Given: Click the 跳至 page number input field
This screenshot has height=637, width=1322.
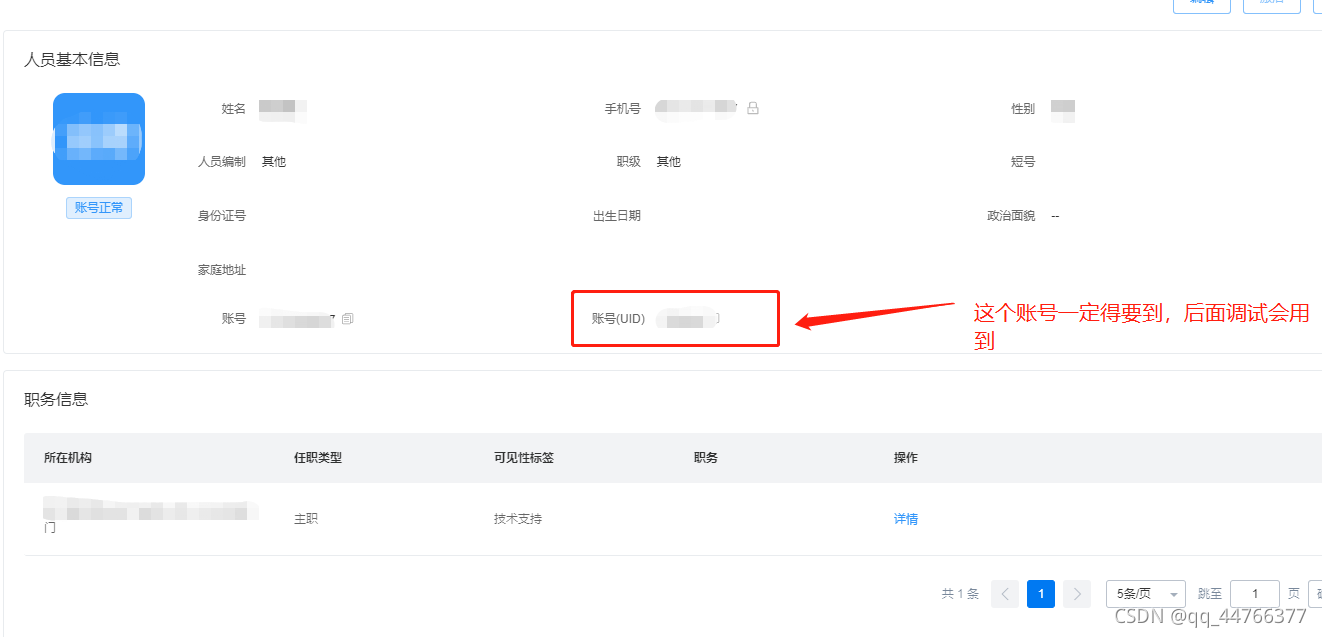Looking at the screenshot, I should tap(1254, 594).
